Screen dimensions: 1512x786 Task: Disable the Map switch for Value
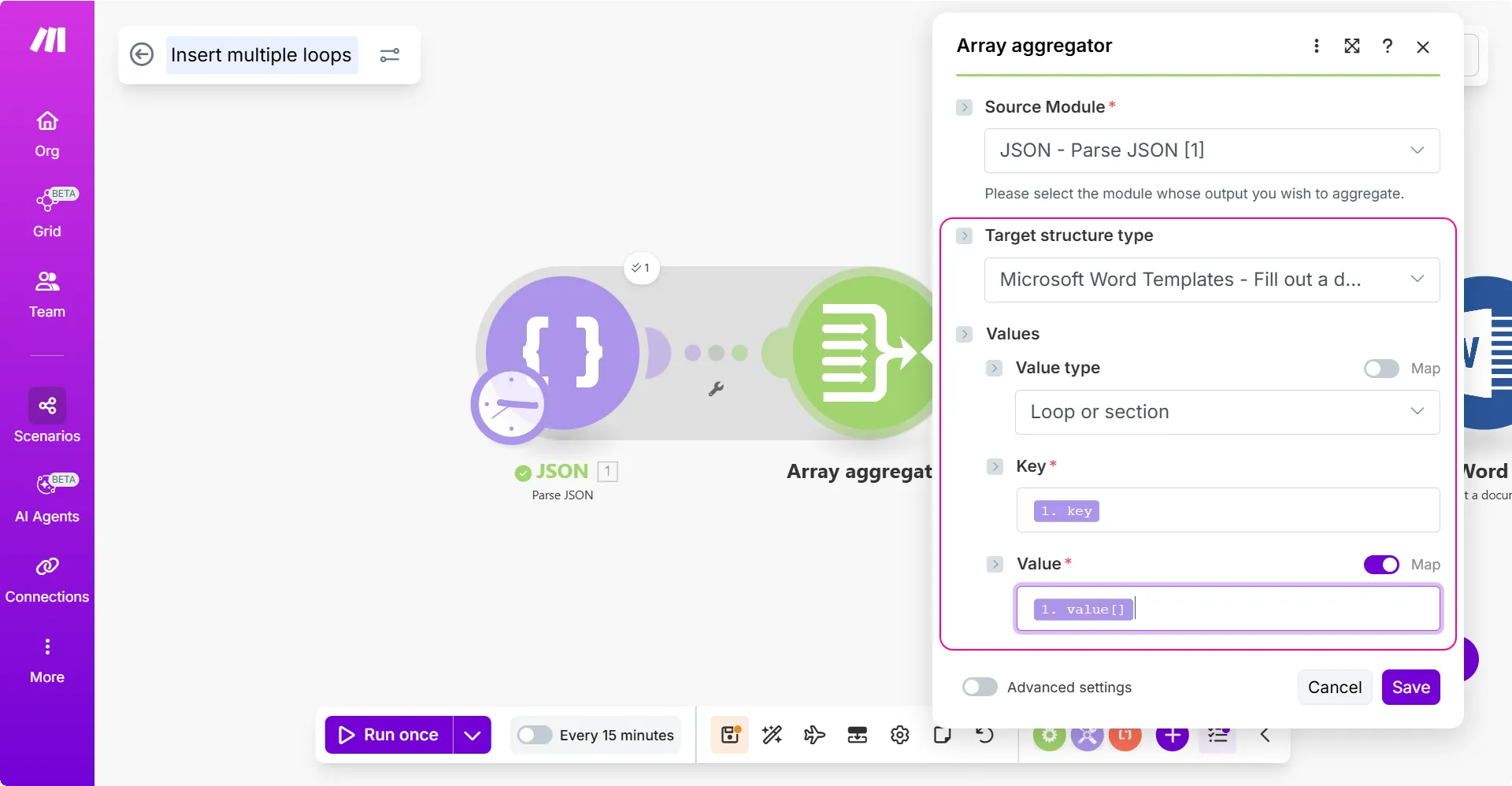point(1381,565)
